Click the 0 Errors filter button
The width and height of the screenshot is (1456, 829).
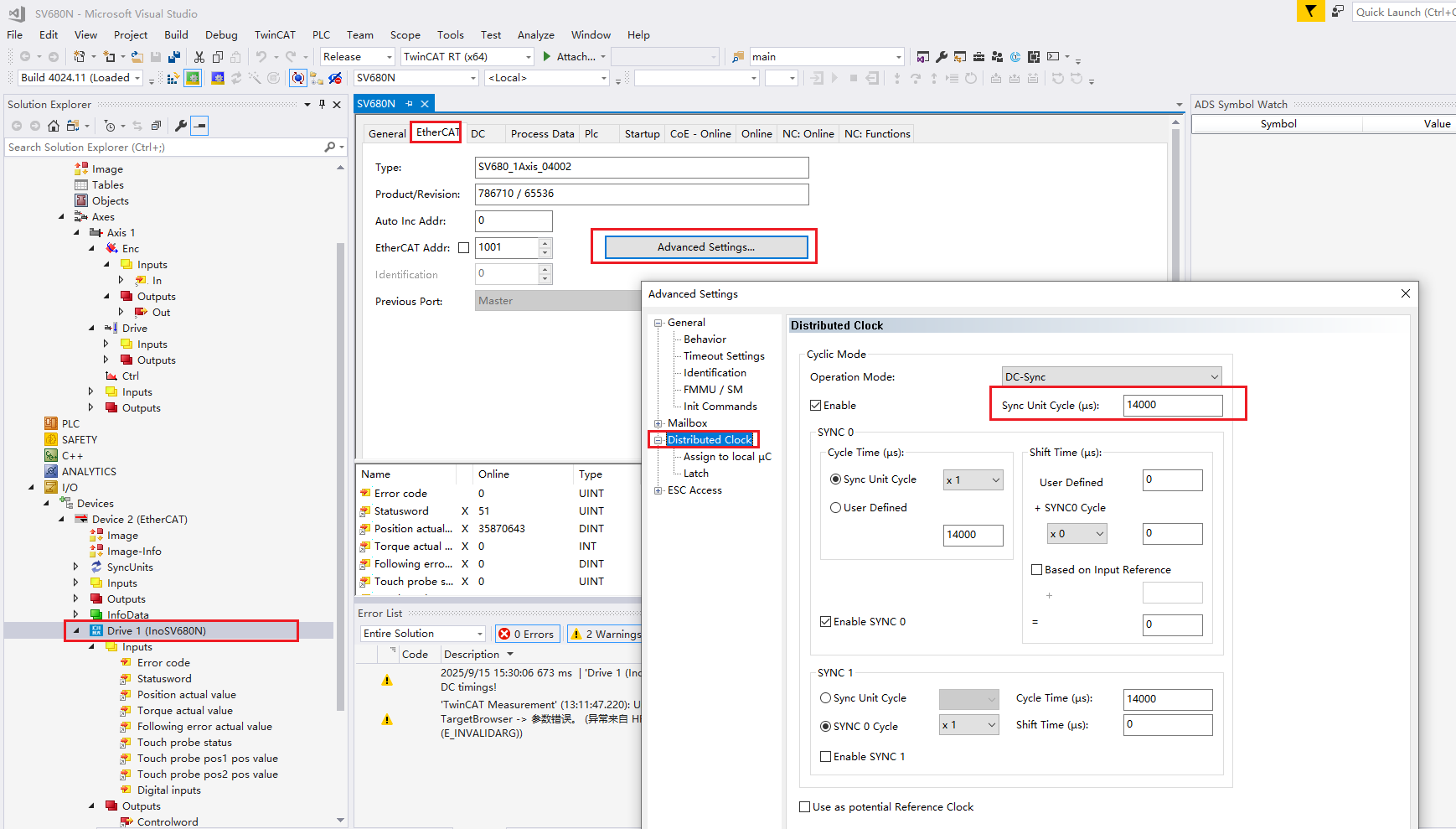coord(528,635)
